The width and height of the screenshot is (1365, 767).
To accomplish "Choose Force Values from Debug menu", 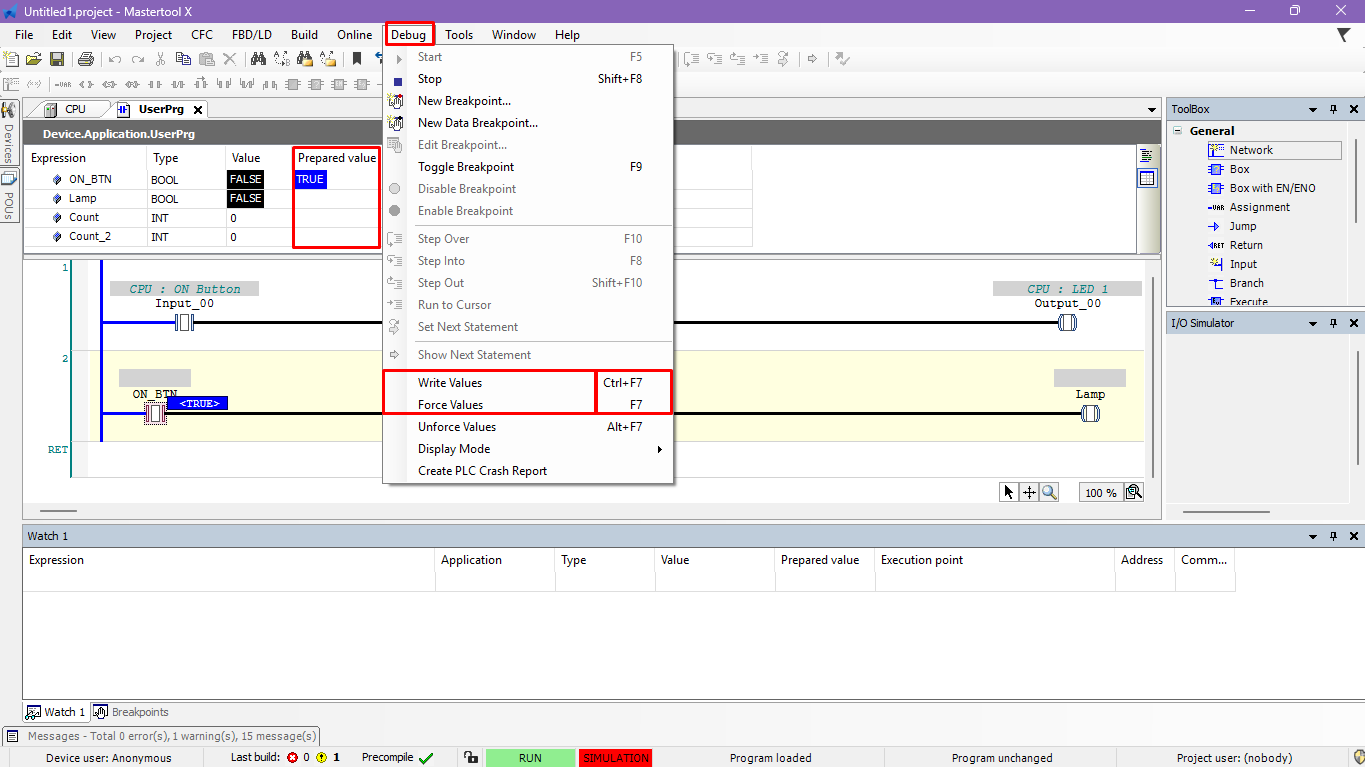I will click(450, 405).
